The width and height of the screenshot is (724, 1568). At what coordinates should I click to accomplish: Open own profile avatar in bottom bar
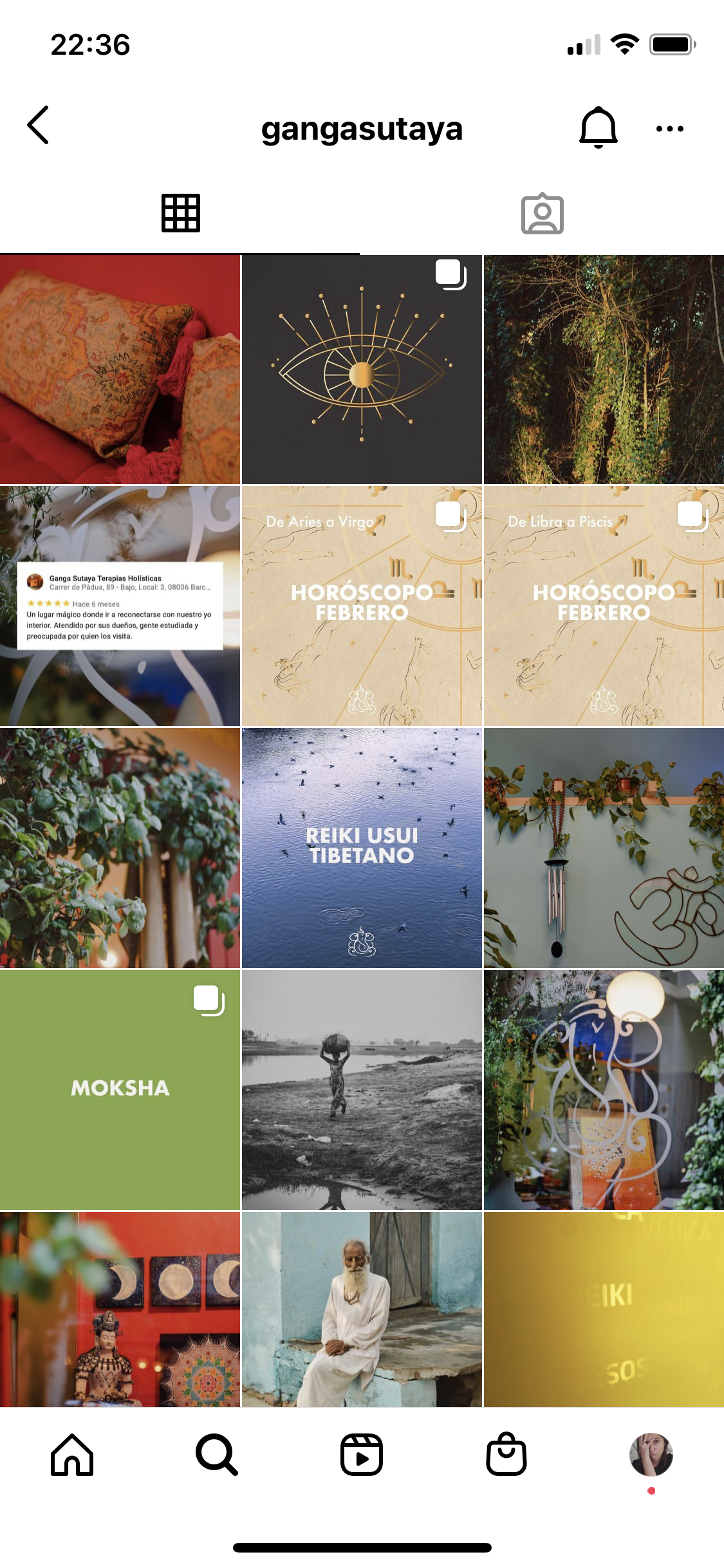[651, 1455]
